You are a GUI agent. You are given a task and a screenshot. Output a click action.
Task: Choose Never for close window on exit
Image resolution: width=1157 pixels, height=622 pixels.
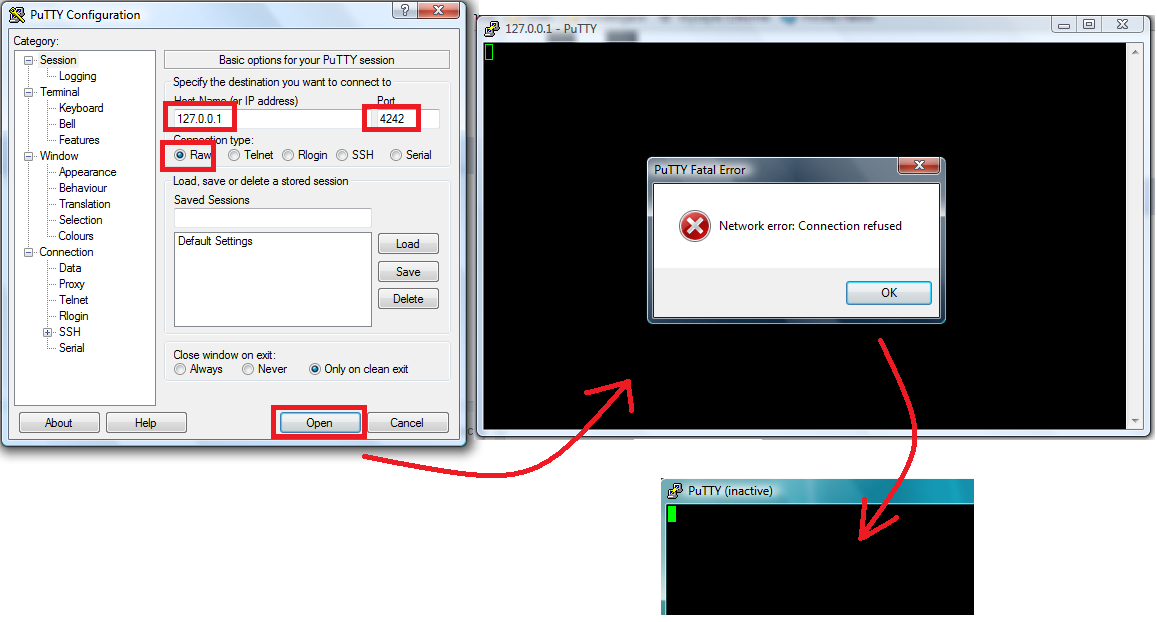[x=248, y=369]
